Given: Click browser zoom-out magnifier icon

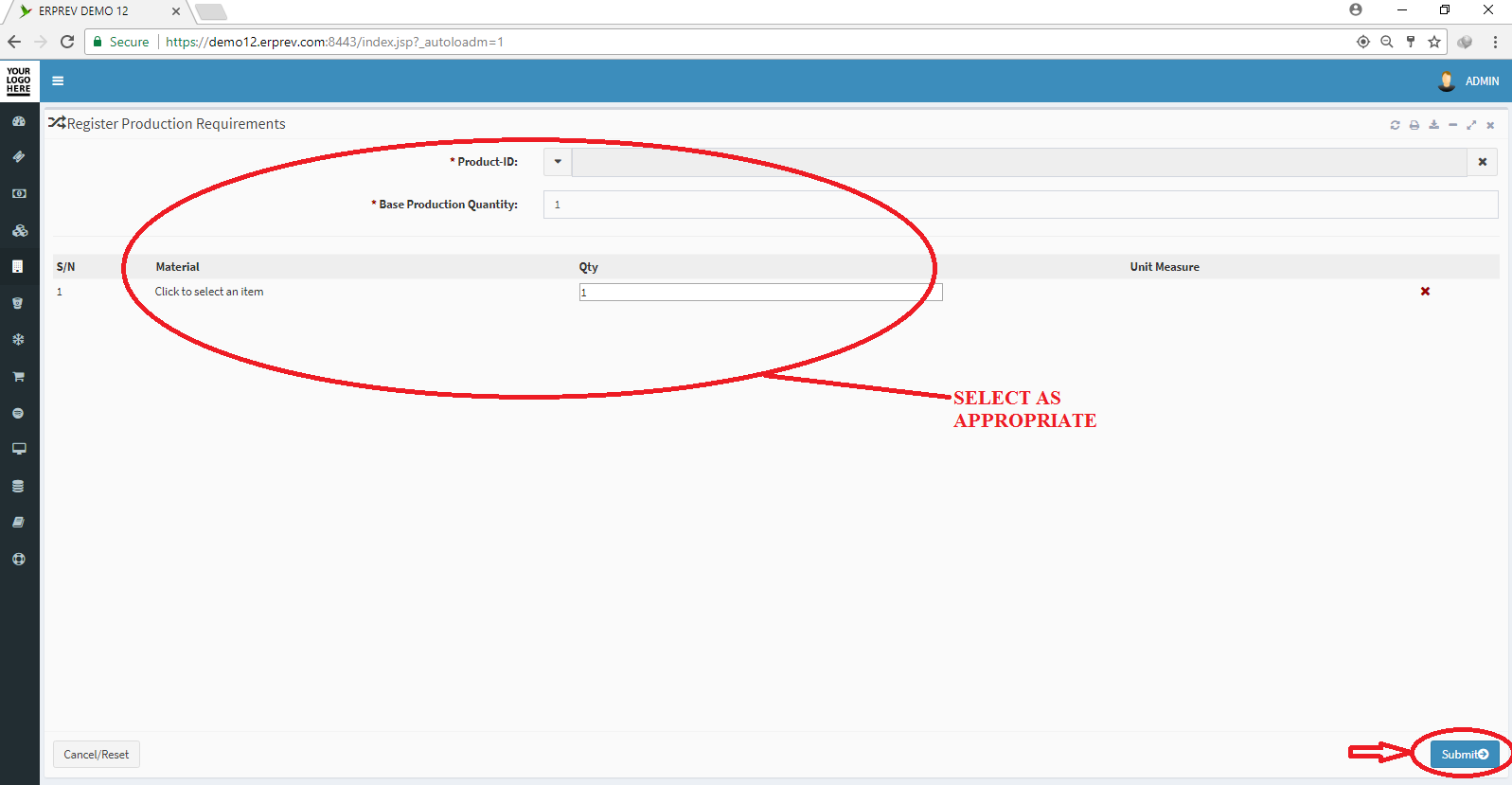Looking at the screenshot, I should coord(1387,42).
